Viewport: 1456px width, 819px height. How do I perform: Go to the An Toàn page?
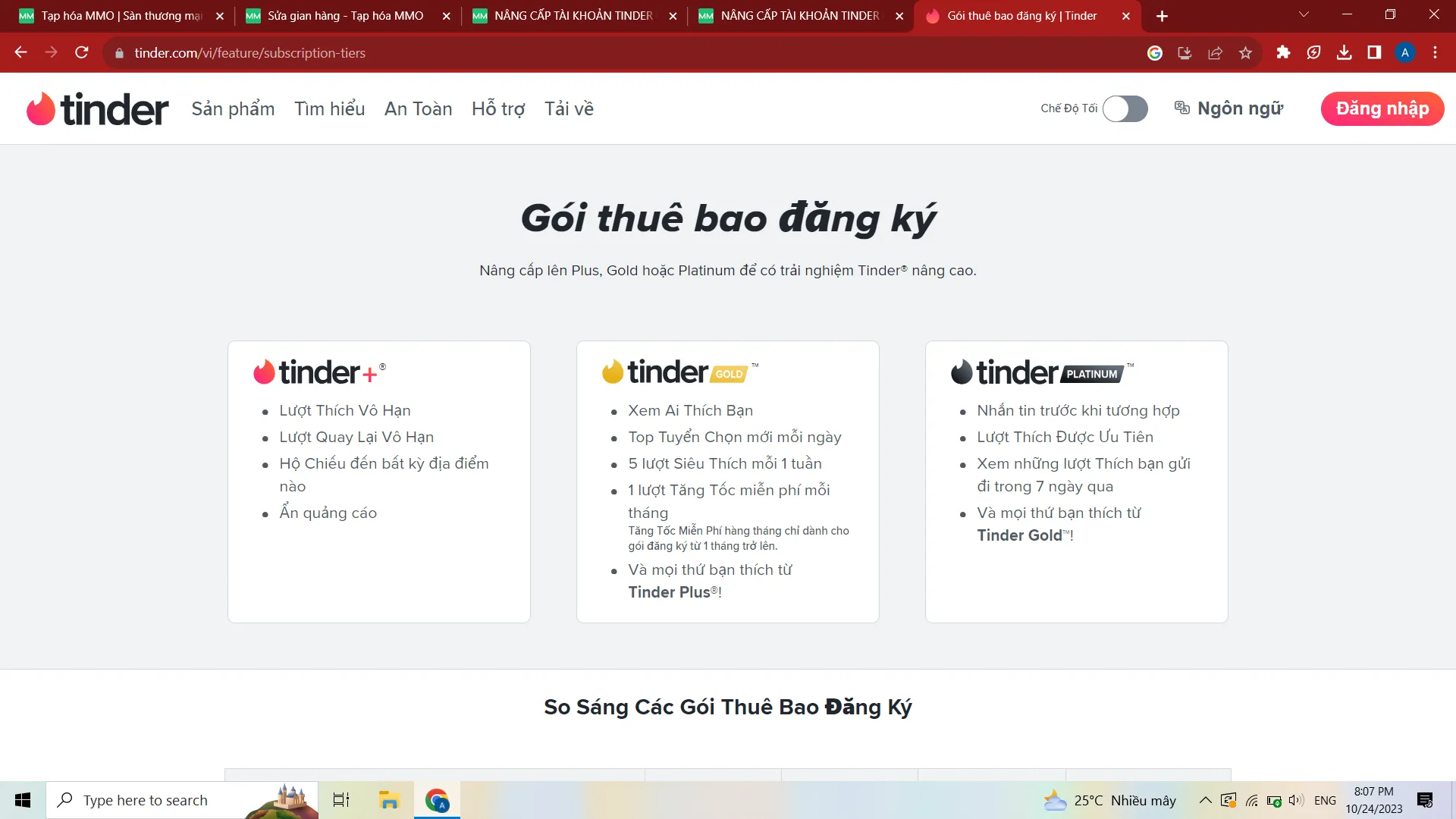coord(418,108)
